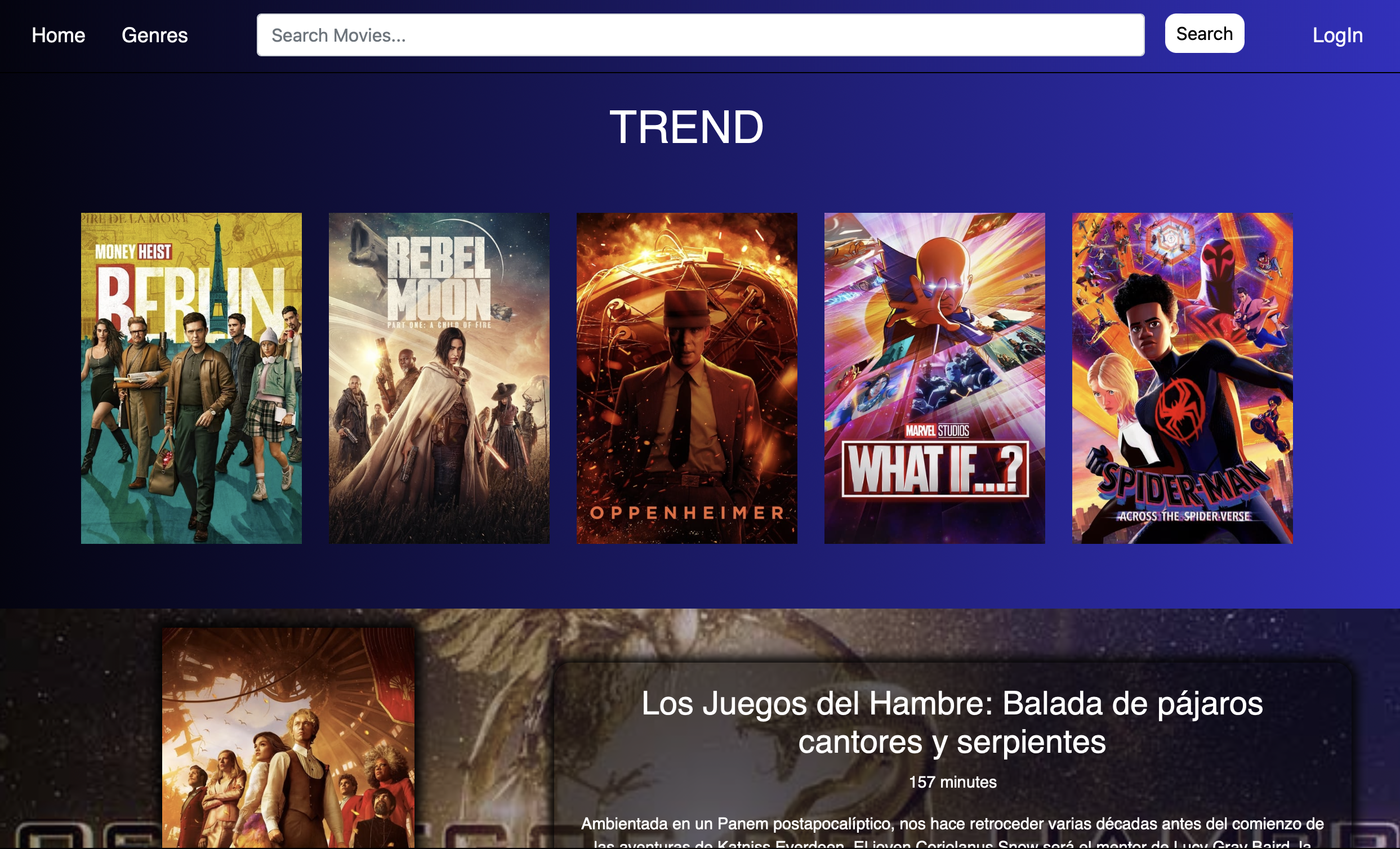Click the TREND section heading

coord(686,127)
